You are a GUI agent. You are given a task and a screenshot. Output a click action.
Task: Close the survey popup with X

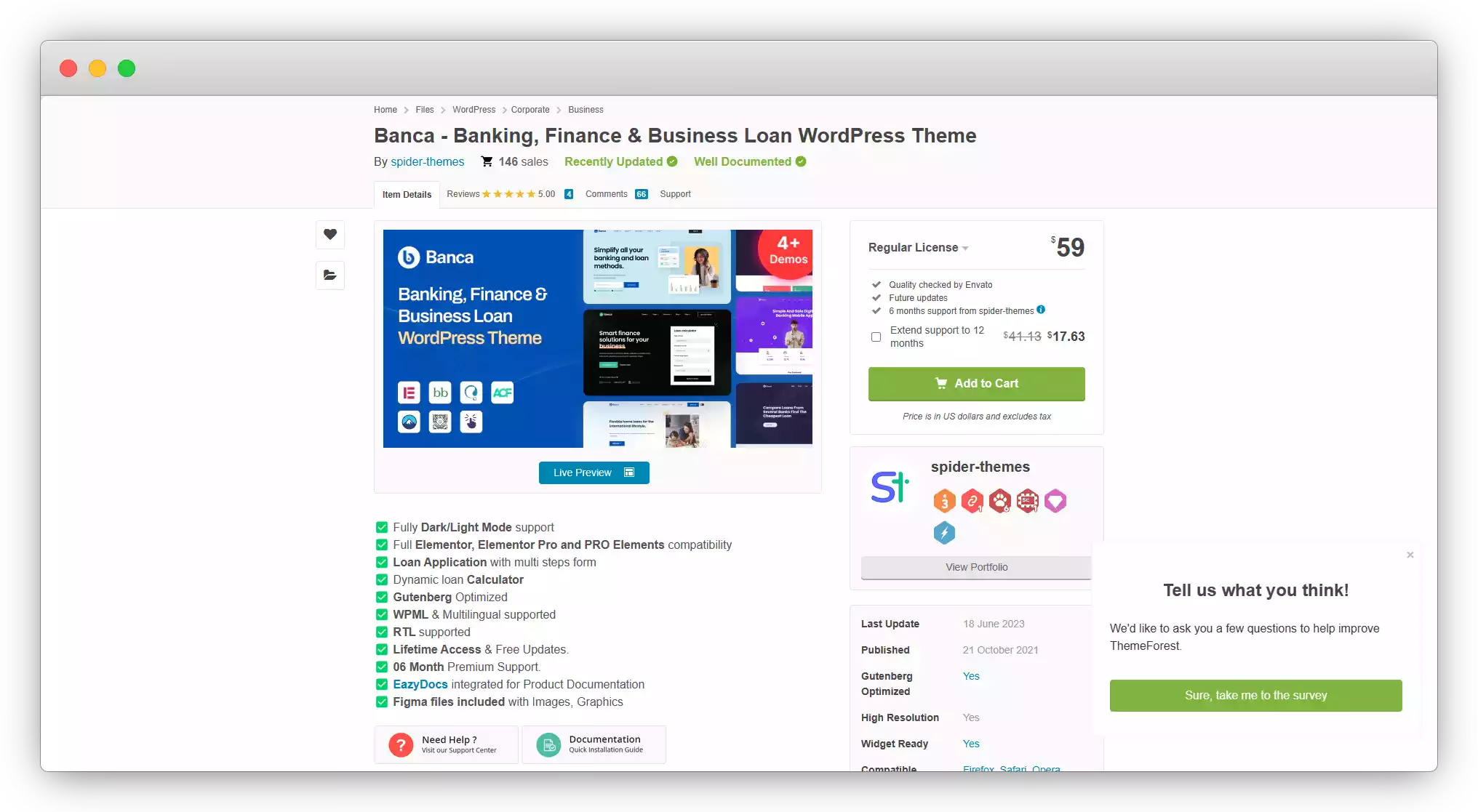coord(1410,555)
